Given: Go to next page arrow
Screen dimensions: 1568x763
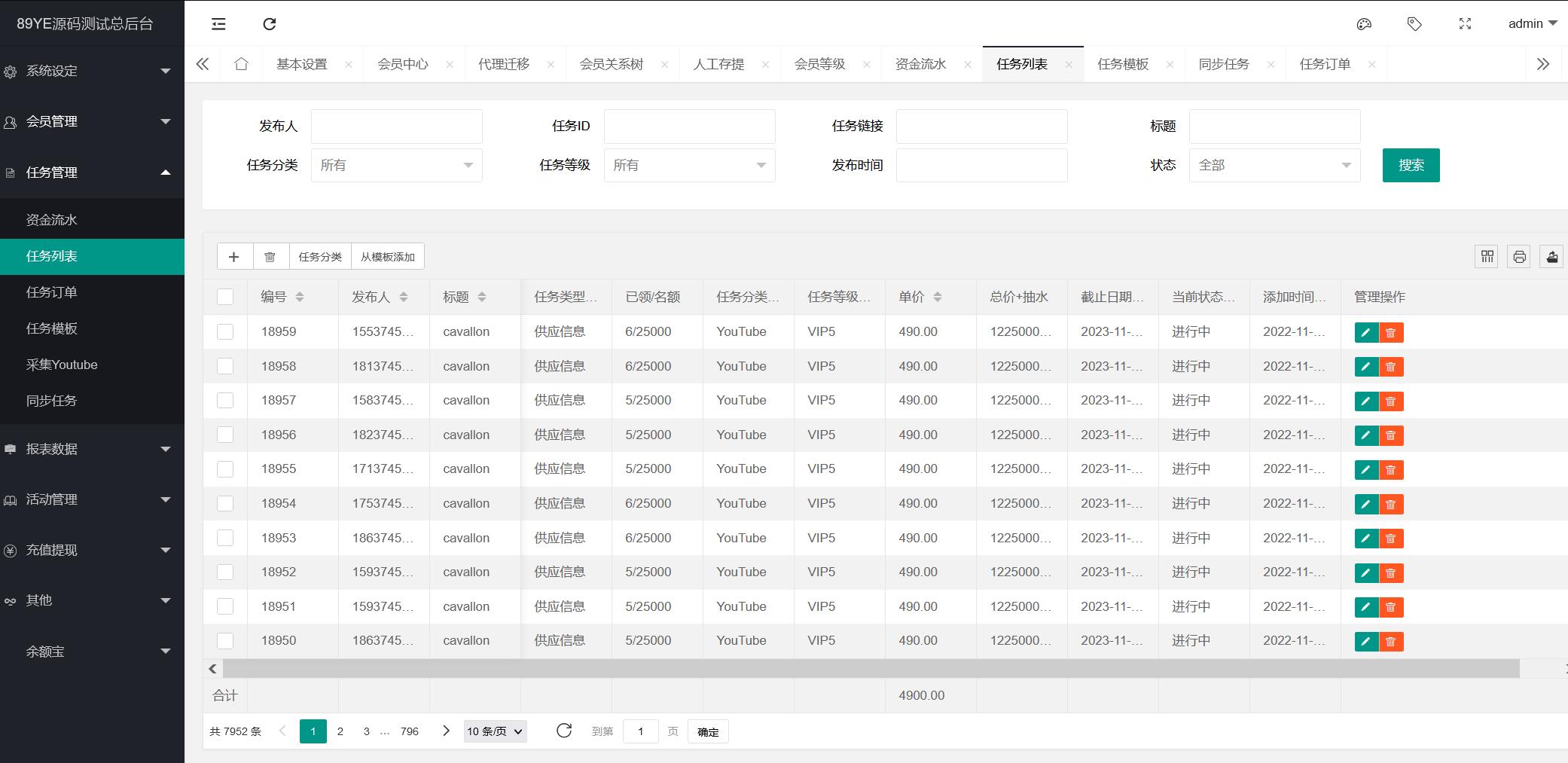Looking at the screenshot, I should tap(446, 731).
